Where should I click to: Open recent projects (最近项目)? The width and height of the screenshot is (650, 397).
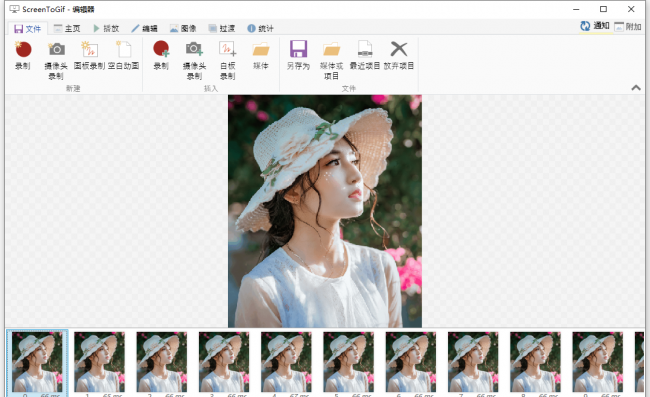point(365,56)
